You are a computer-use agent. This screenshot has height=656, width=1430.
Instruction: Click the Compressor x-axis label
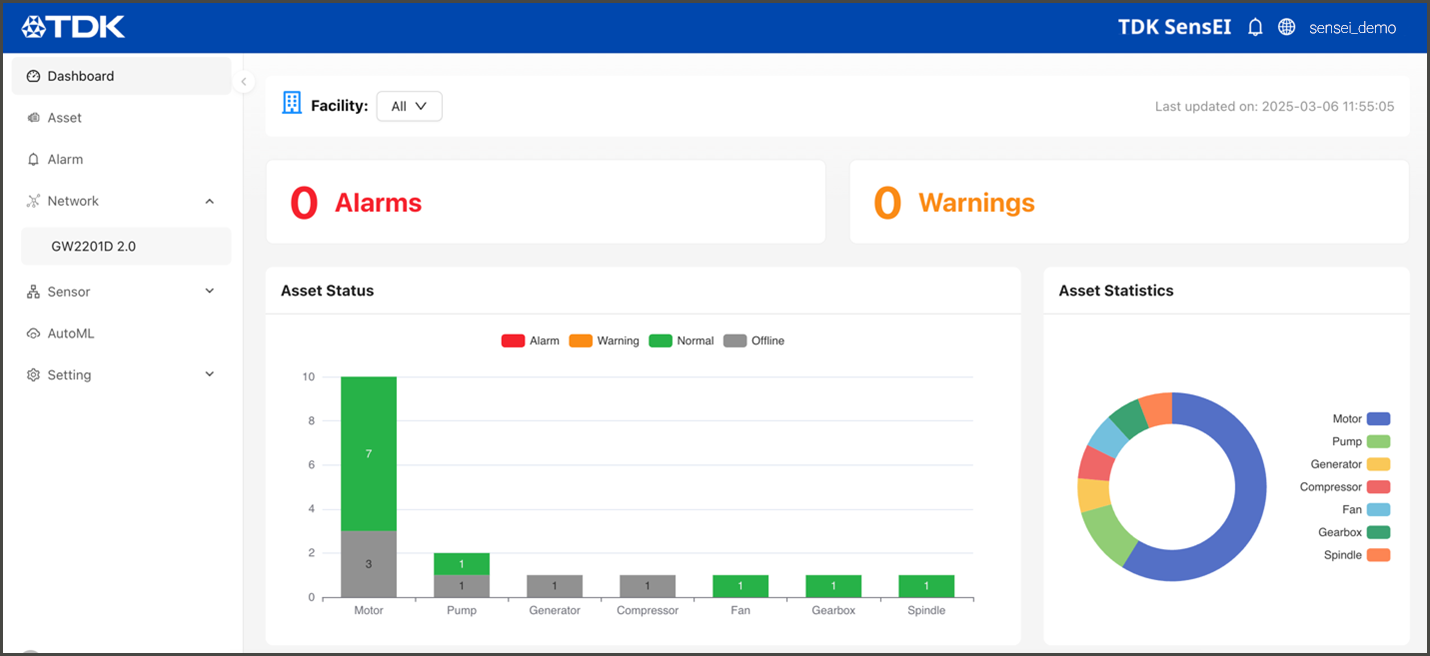[647, 610]
